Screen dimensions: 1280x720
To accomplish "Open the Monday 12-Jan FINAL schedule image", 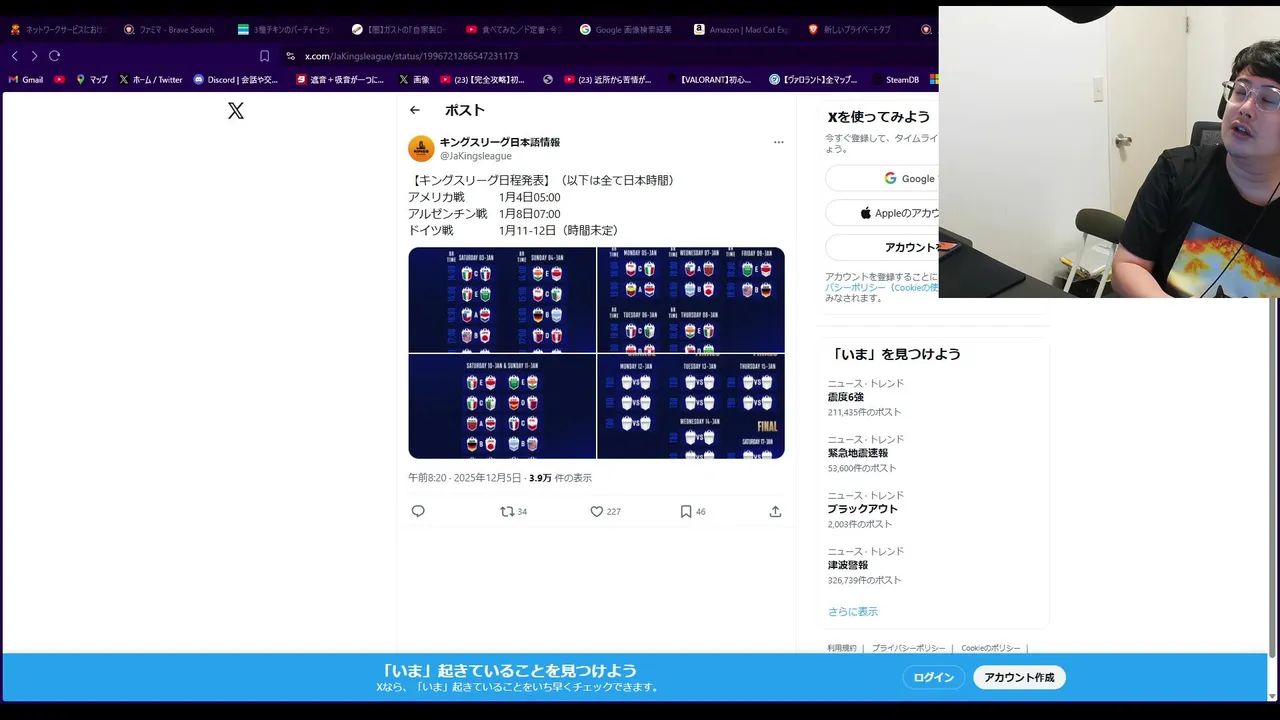I will click(691, 406).
